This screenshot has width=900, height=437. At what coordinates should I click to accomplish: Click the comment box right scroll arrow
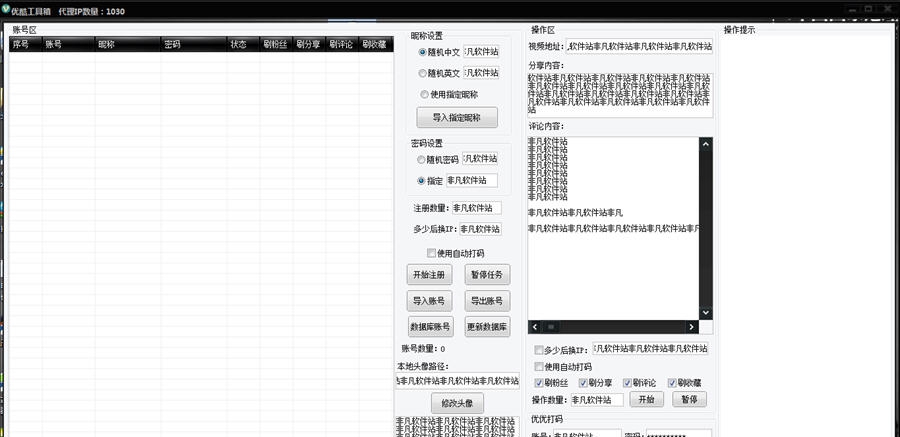click(691, 327)
